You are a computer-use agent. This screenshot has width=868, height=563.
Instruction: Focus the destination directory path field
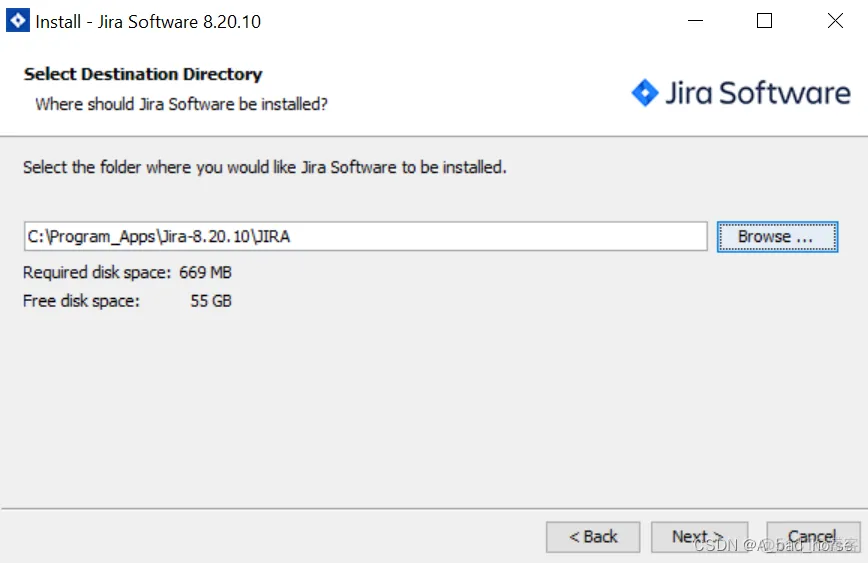coord(365,236)
